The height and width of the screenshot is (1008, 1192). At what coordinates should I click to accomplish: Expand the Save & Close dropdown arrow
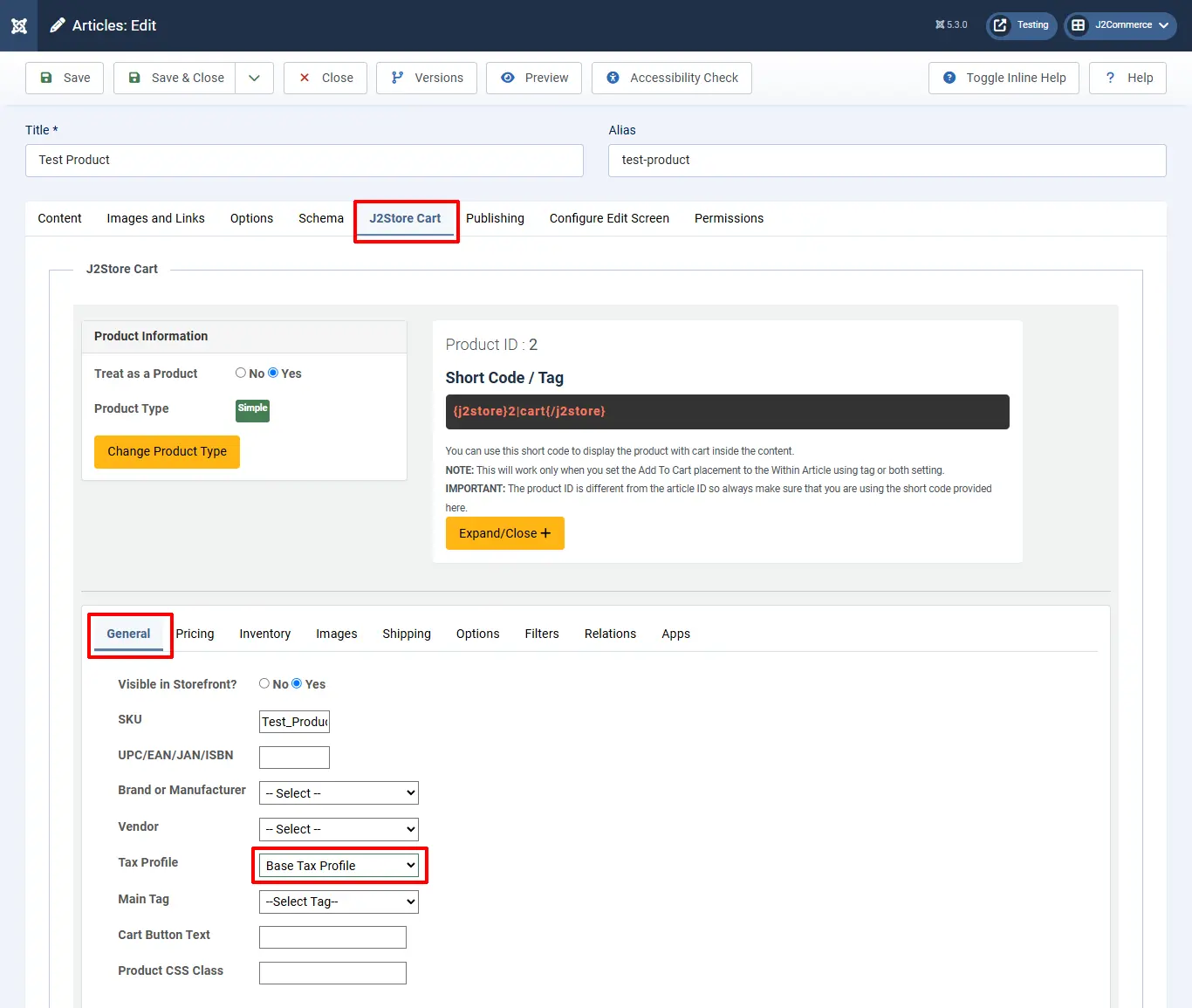tap(254, 78)
